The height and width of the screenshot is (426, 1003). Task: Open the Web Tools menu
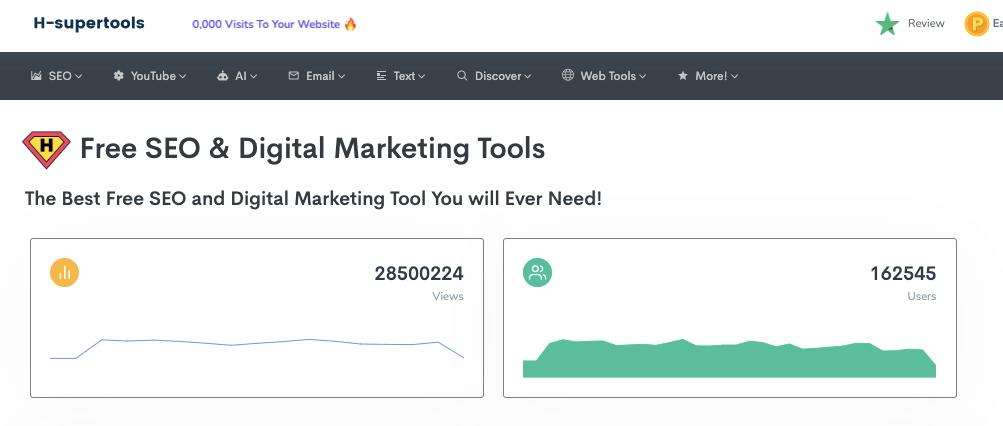(x=604, y=76)
